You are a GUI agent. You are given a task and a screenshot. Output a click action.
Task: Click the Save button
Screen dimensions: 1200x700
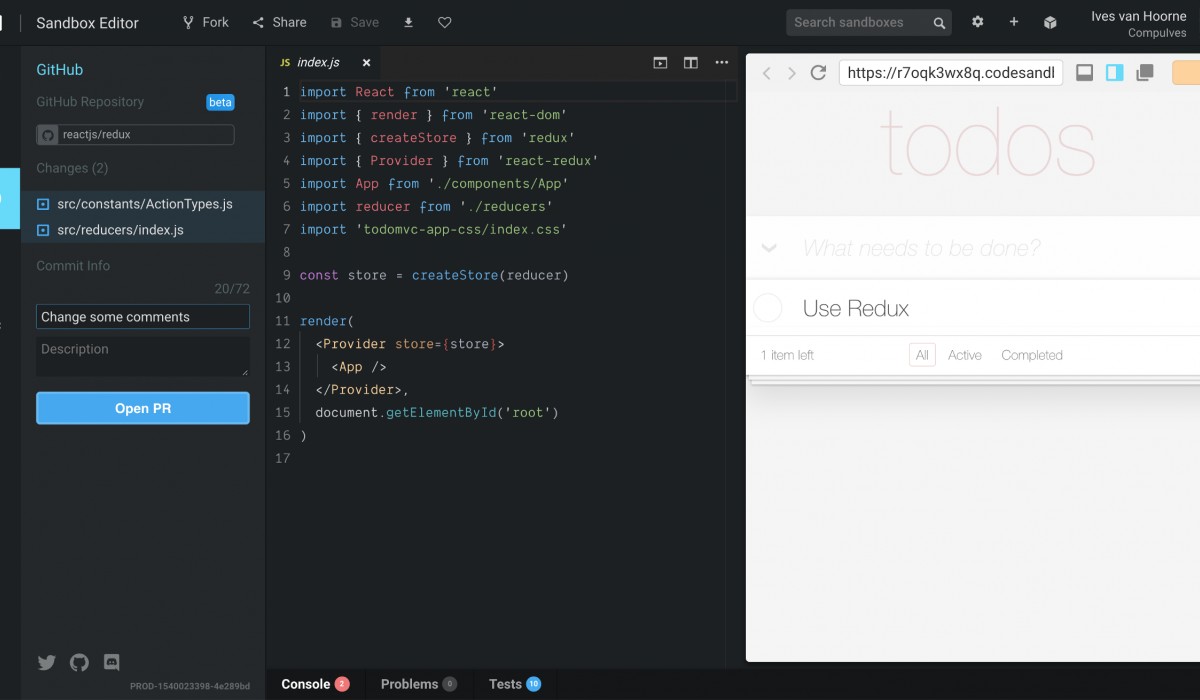[354, 22]
